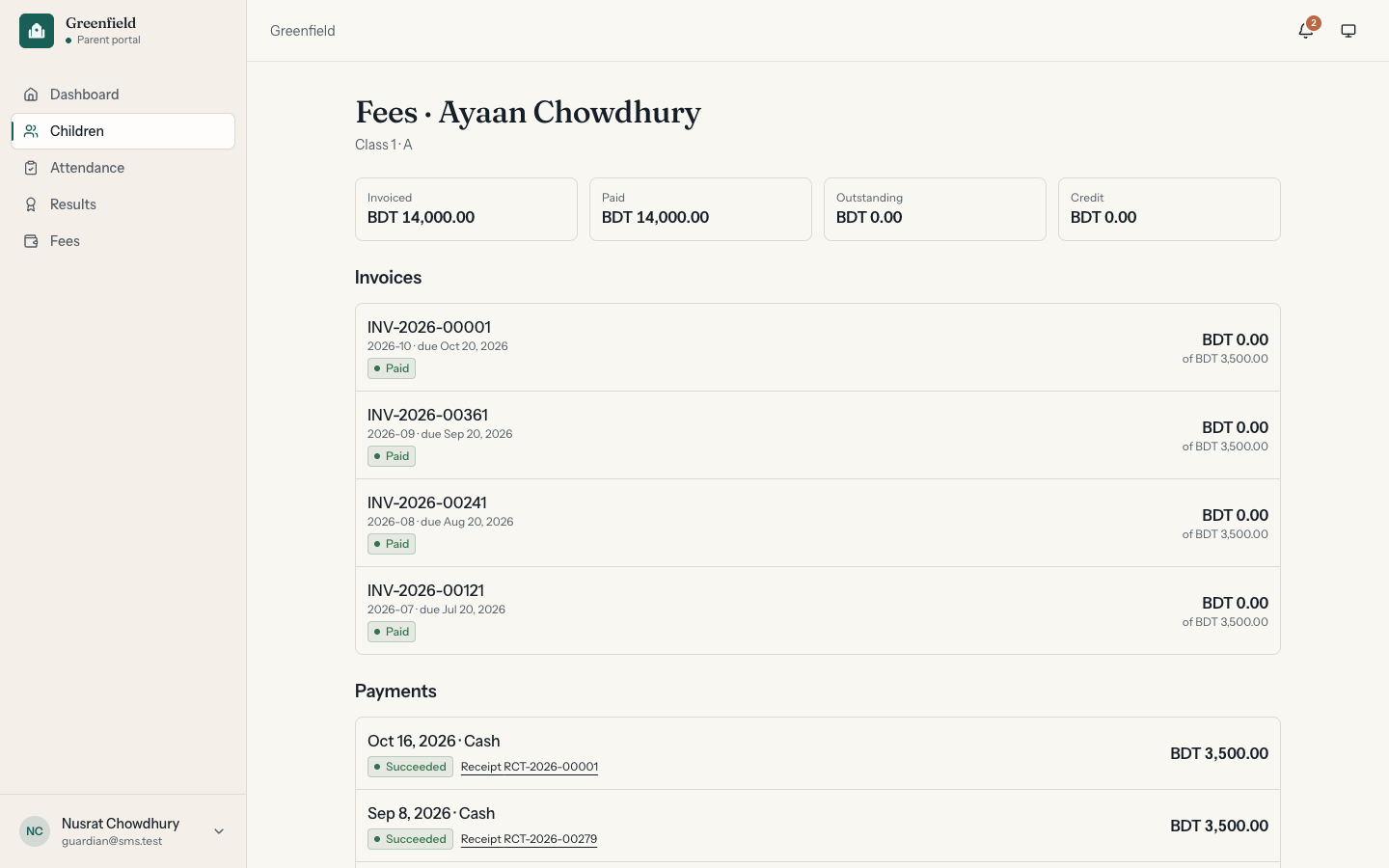The width and height of the screenshot is (1389, 868).
Task: Click the Sep 8, 2026 · Cash payment
Action: click(x=818, y=826)
